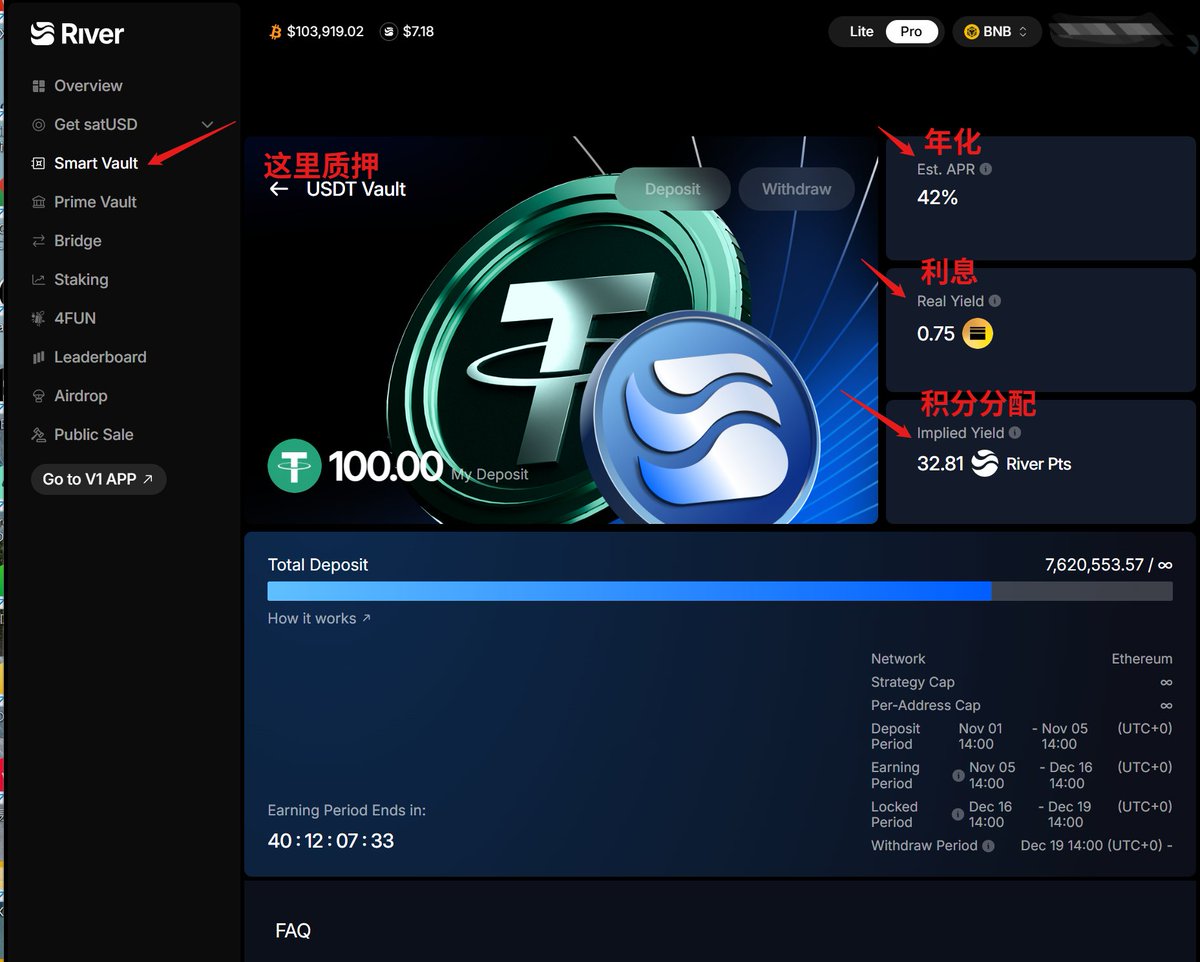The image size is (1200, 962).
Task: Click Go to V1 APP button
Action: click(98, 479)
